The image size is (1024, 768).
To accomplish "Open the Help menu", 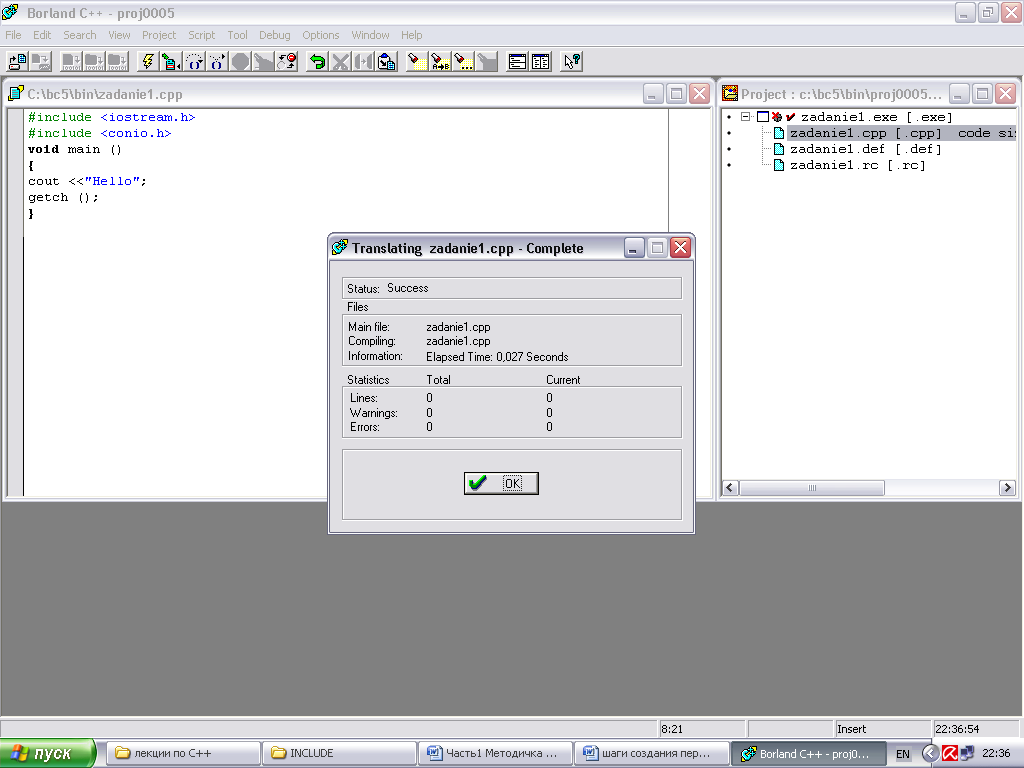I will (411, 35).
